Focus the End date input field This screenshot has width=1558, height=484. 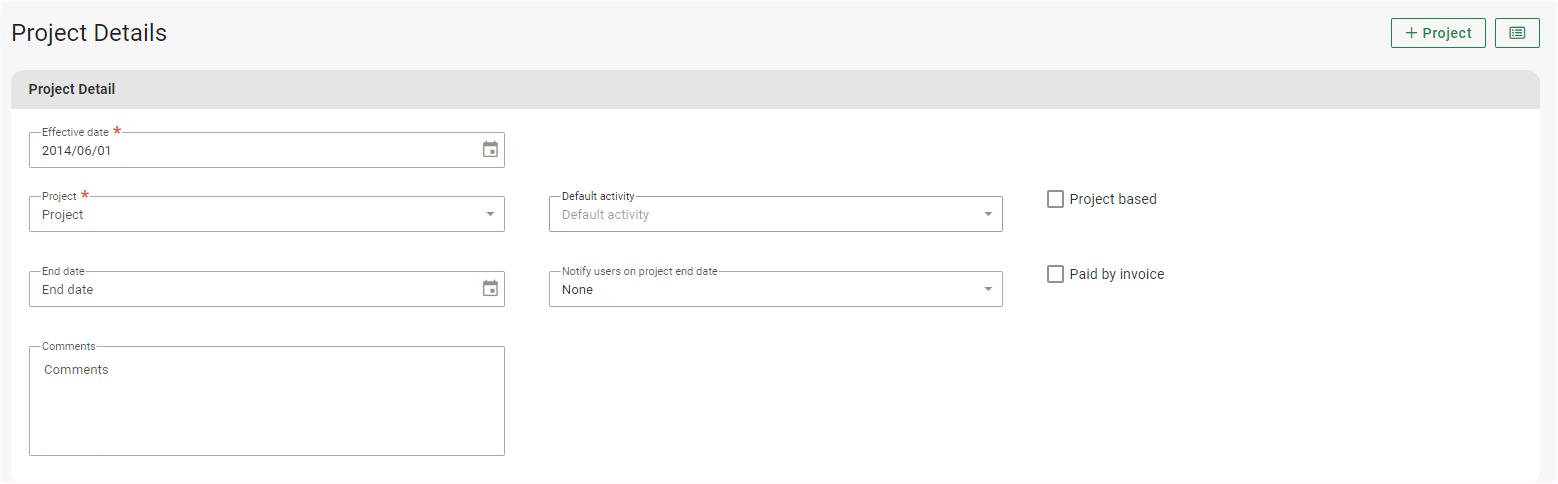coord(250,289)
